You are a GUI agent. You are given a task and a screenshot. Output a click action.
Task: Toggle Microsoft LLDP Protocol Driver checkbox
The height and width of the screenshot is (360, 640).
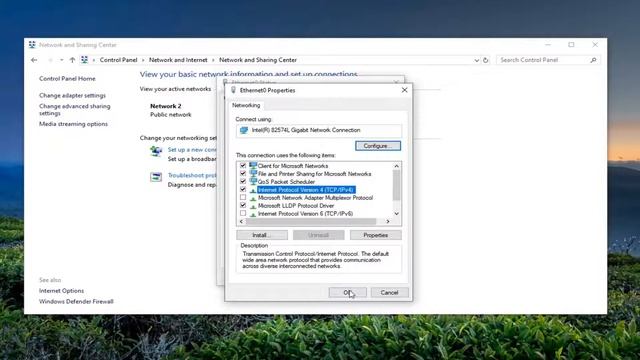[243, 205]
